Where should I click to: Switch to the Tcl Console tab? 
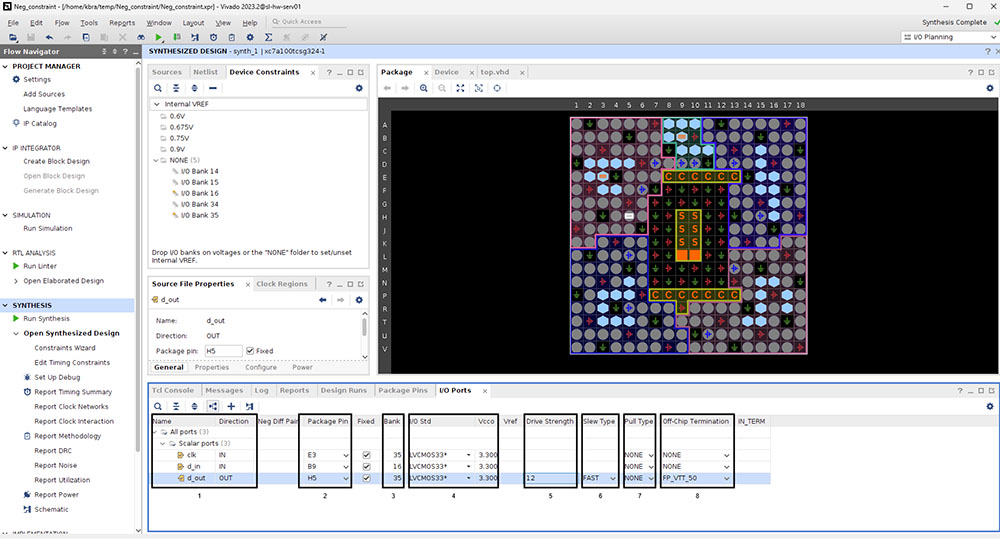[x=173, y=390]
